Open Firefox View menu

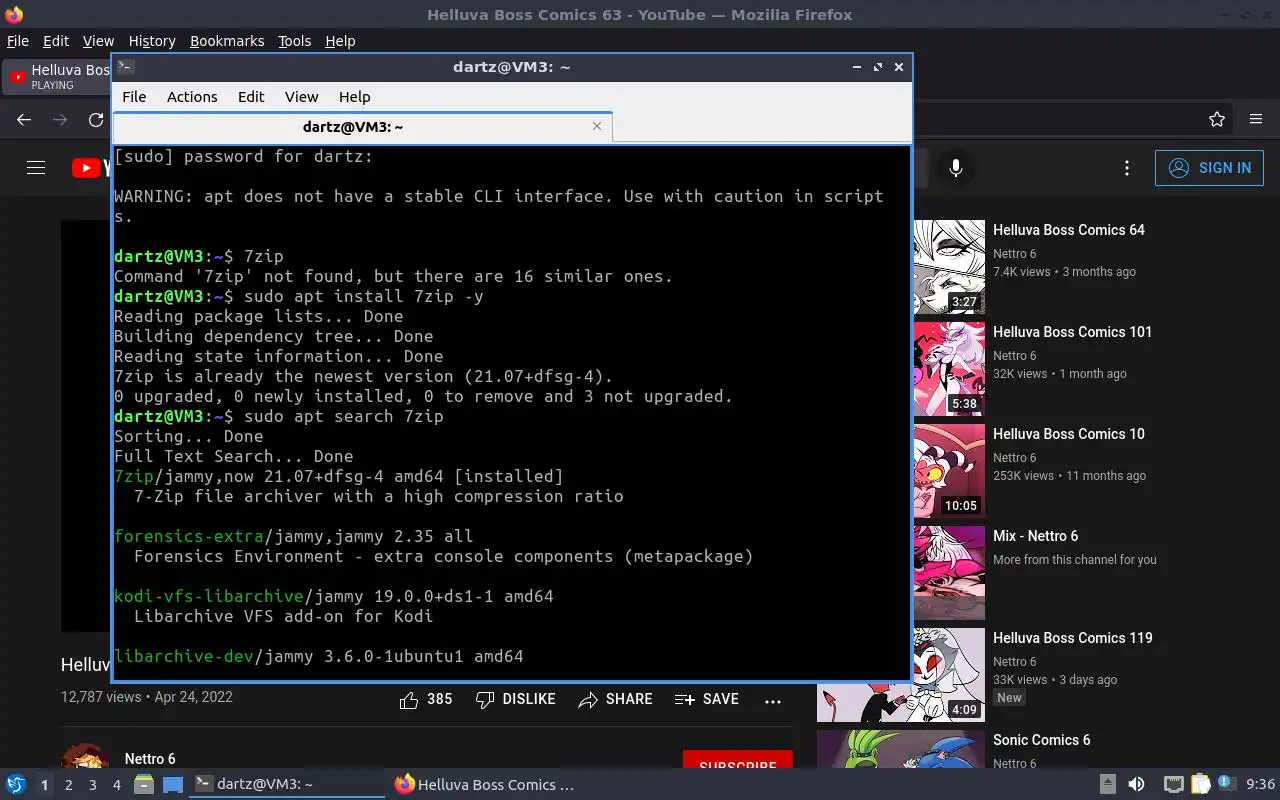(x=98, y=41)
